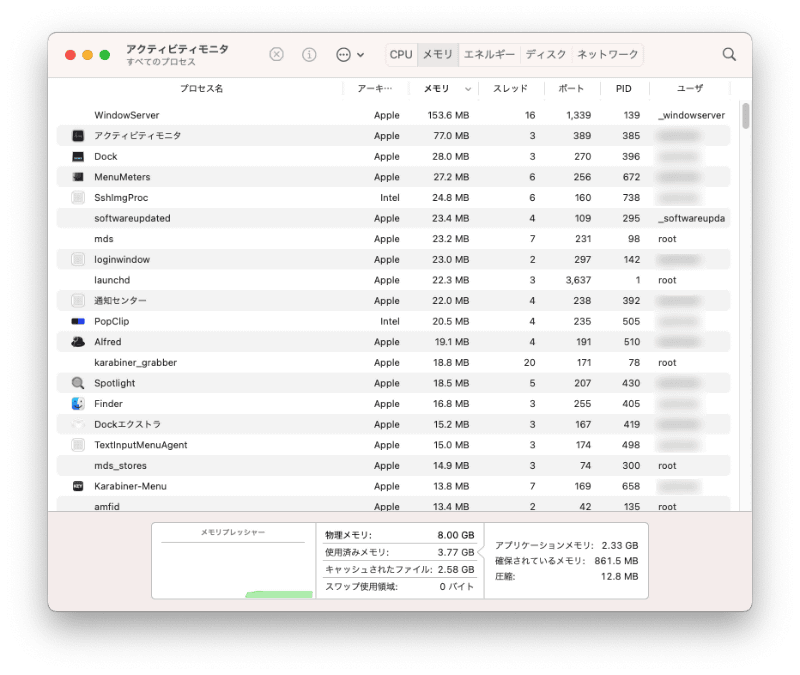Screen dimensions: 800x675
Task: Click the force quit process icon
Action: (x=276, y=54)
